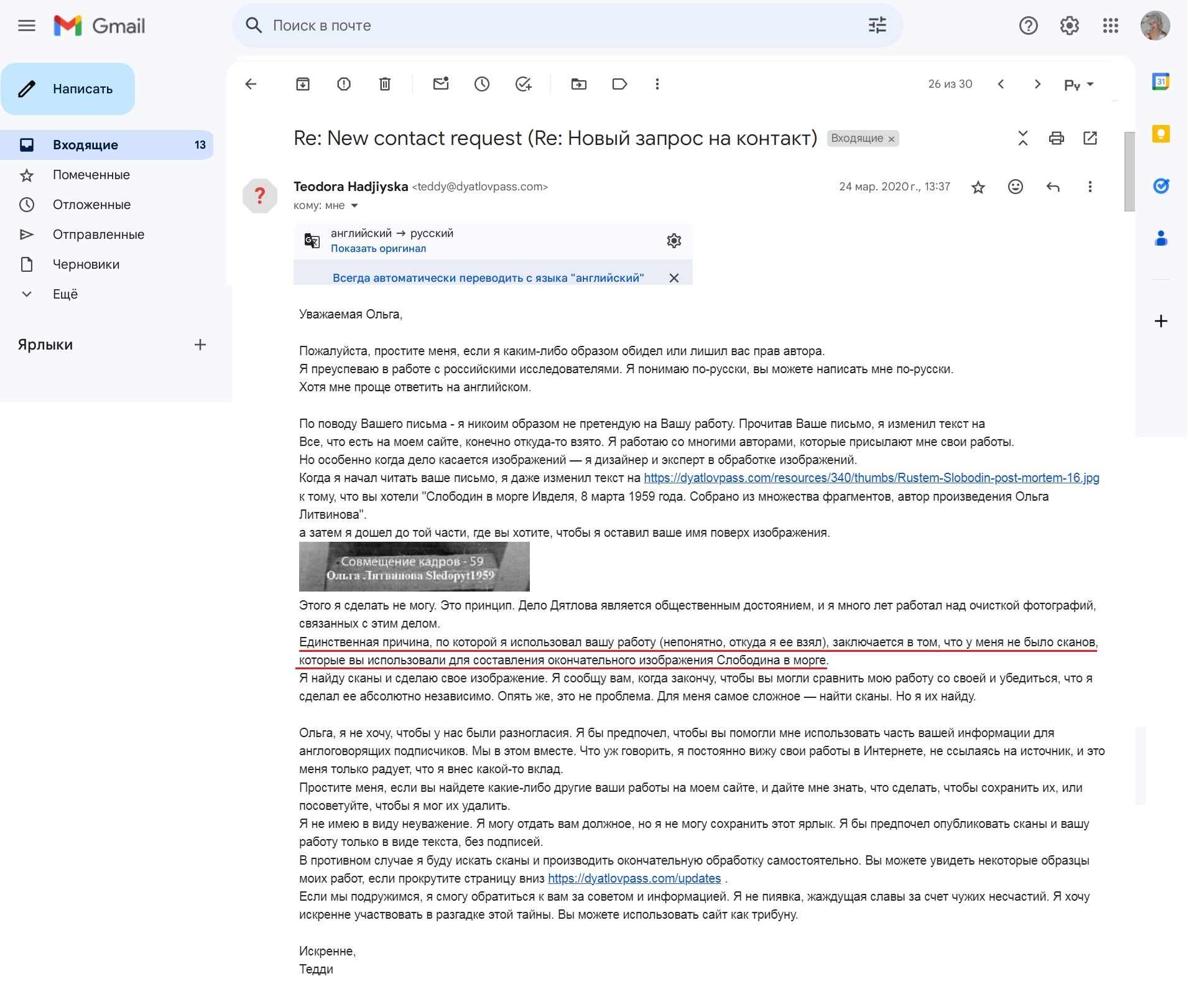Screen dimensions: 1204x994
Task: Open the dyatlovpass.com/updates link
Action: [634, 879]
